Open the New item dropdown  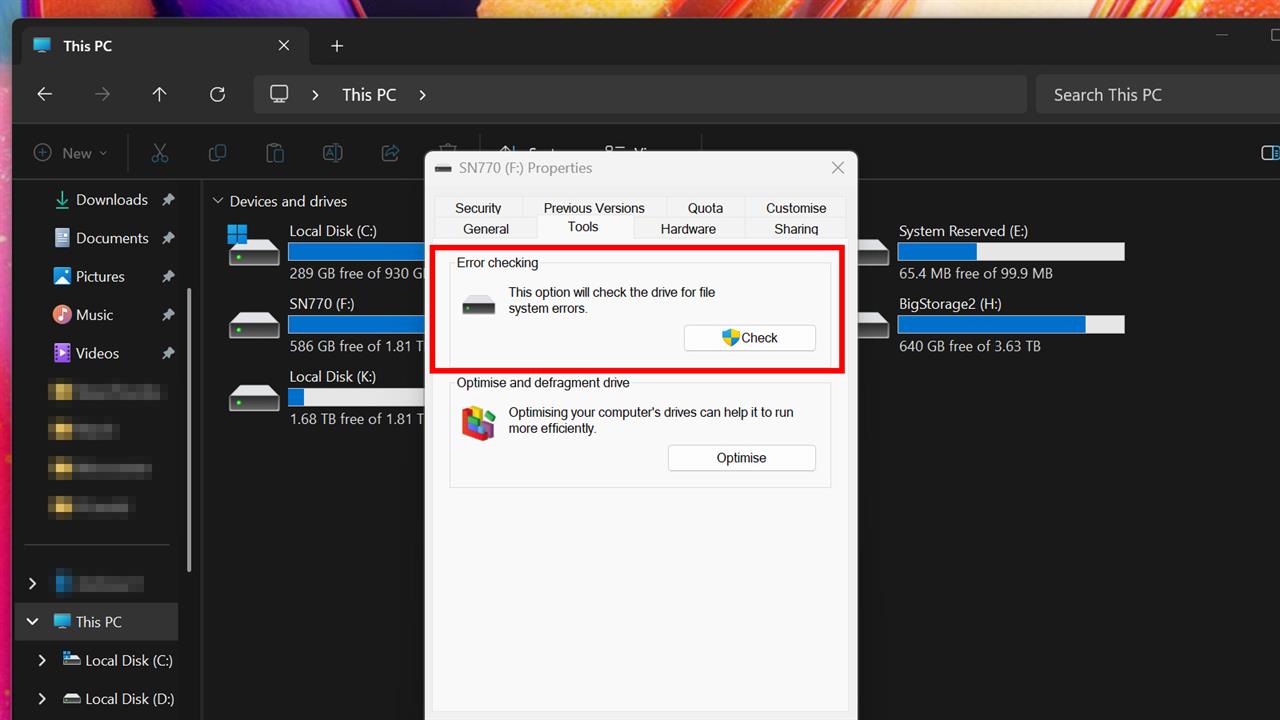70,153
